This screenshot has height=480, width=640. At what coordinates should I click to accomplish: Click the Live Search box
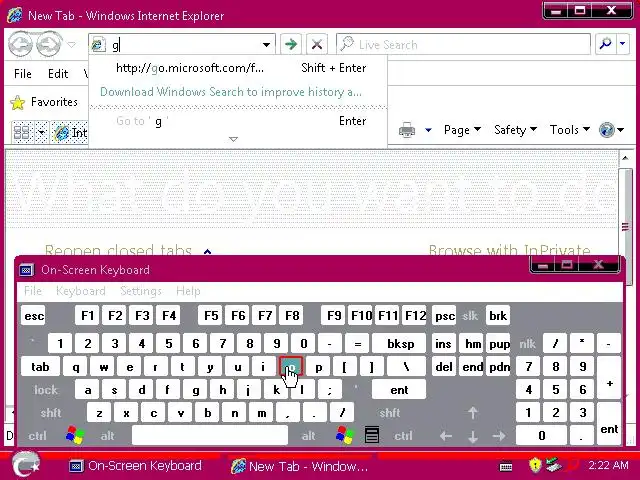click(463, 44)
